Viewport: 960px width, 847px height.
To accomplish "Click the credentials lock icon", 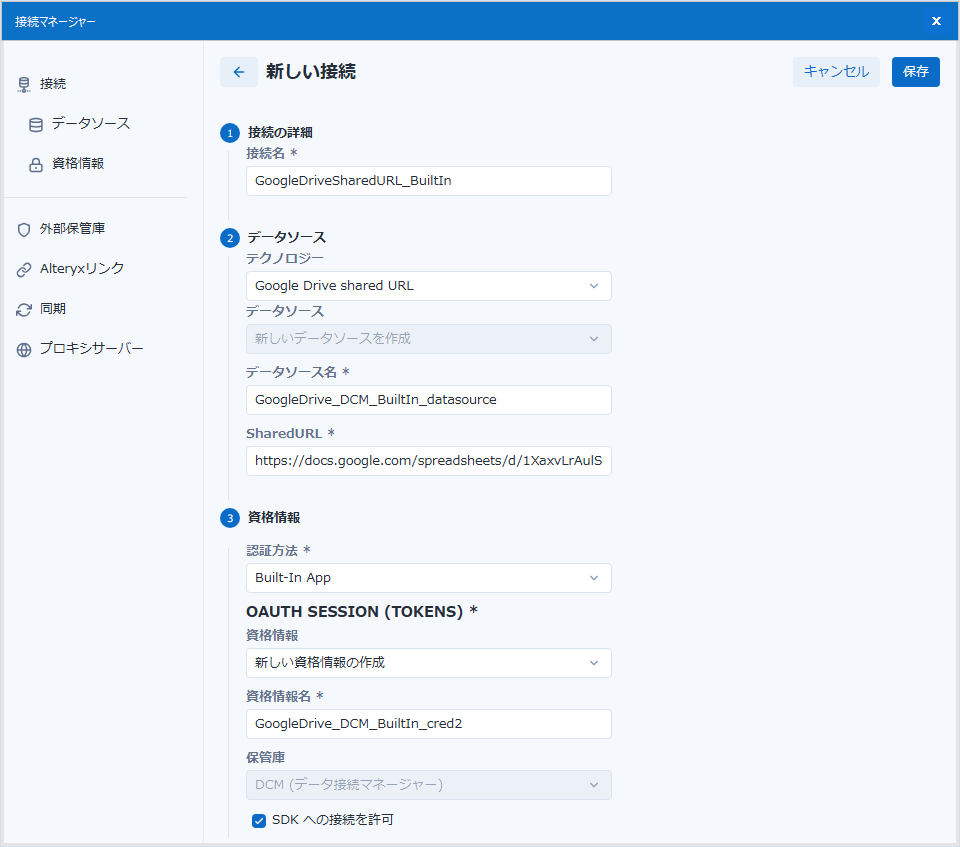I will [x=36, y=165].
